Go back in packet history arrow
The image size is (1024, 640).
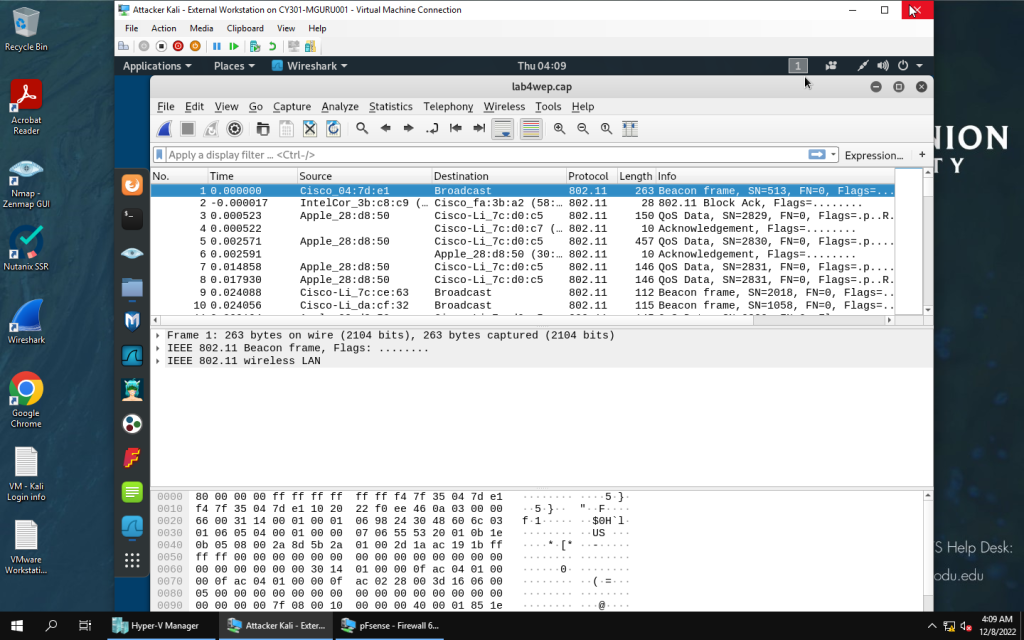coord(385,129)
